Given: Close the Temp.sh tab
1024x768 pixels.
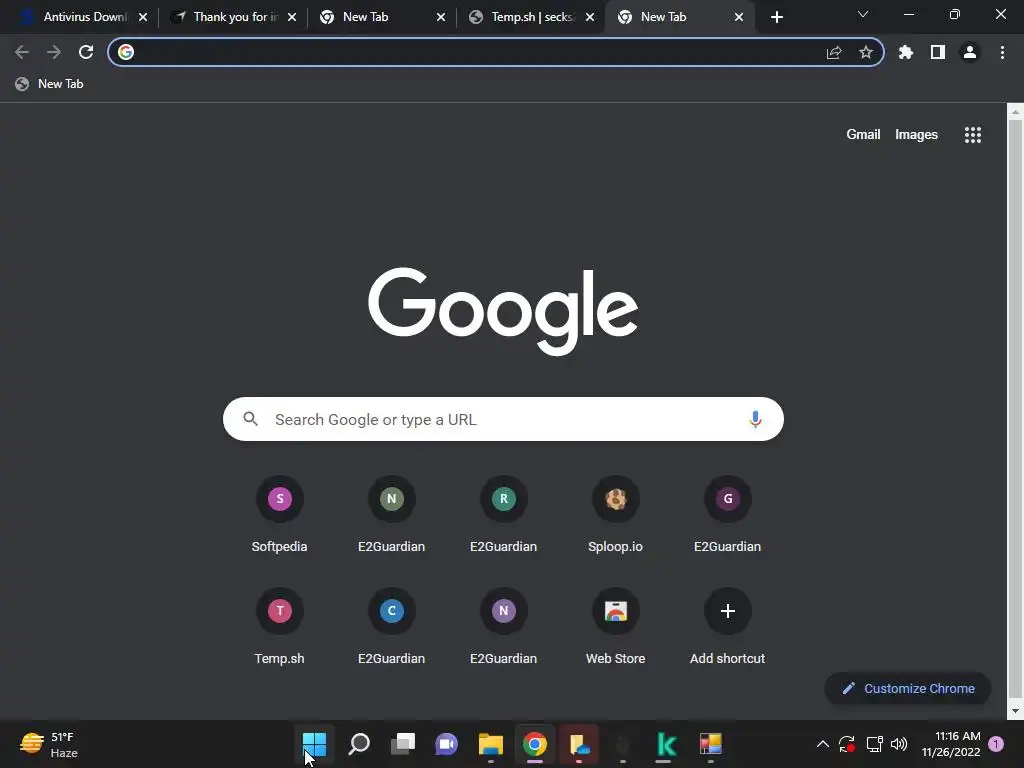Looking at the screenshot, I should pyautogui.click(x=590, y=17).
